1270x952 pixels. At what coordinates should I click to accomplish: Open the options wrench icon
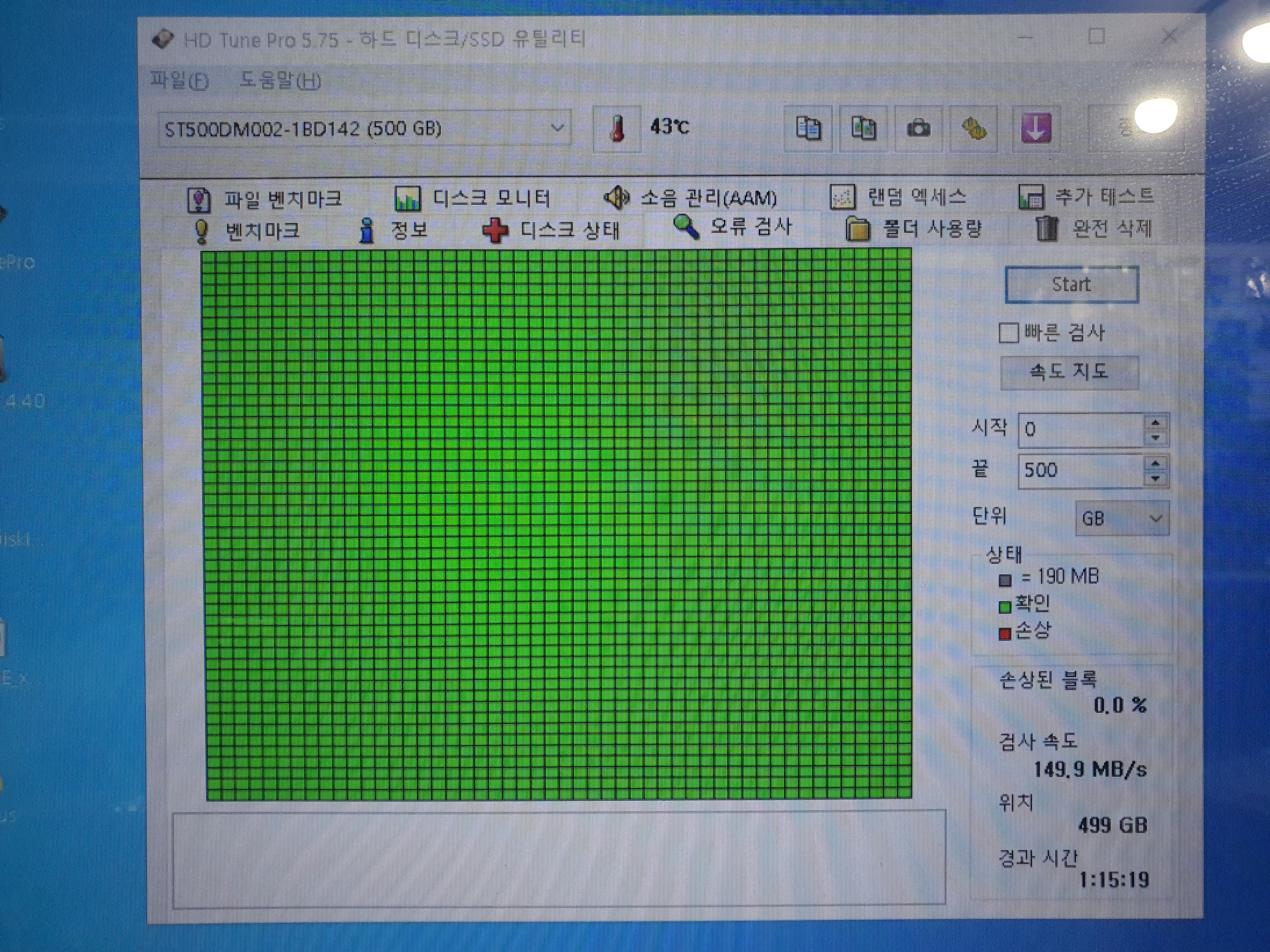pyautogui.click(x=974, y=128)
